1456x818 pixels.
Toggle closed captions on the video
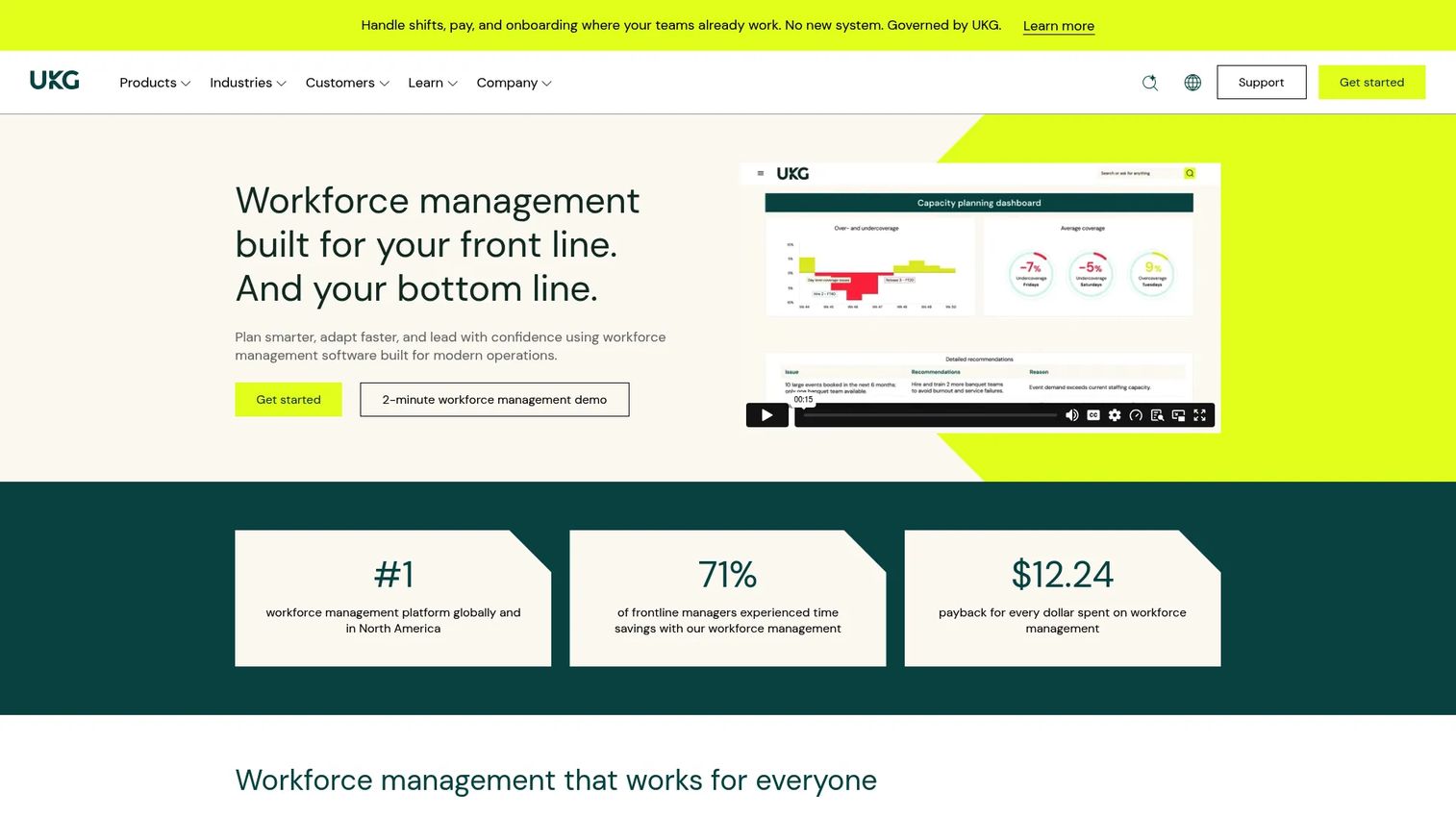(x=1093, y=415)
